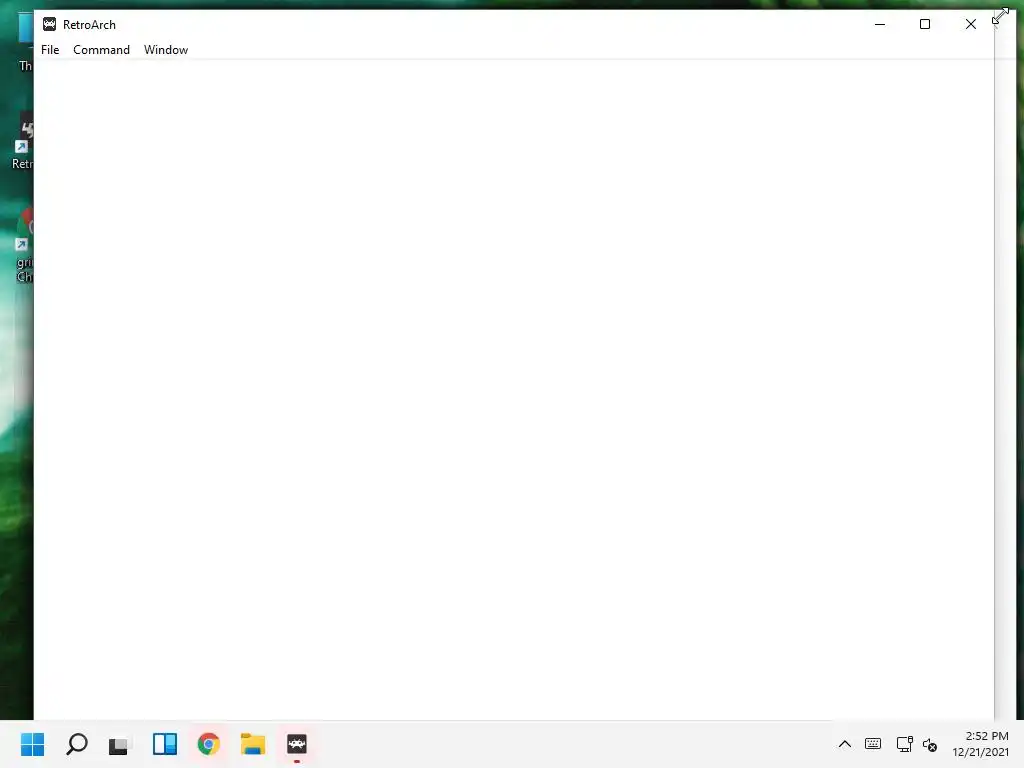Click the muted volume tray icon
Image resolution: width=1024 pixels, height=768 pixels.
point(930,744)
